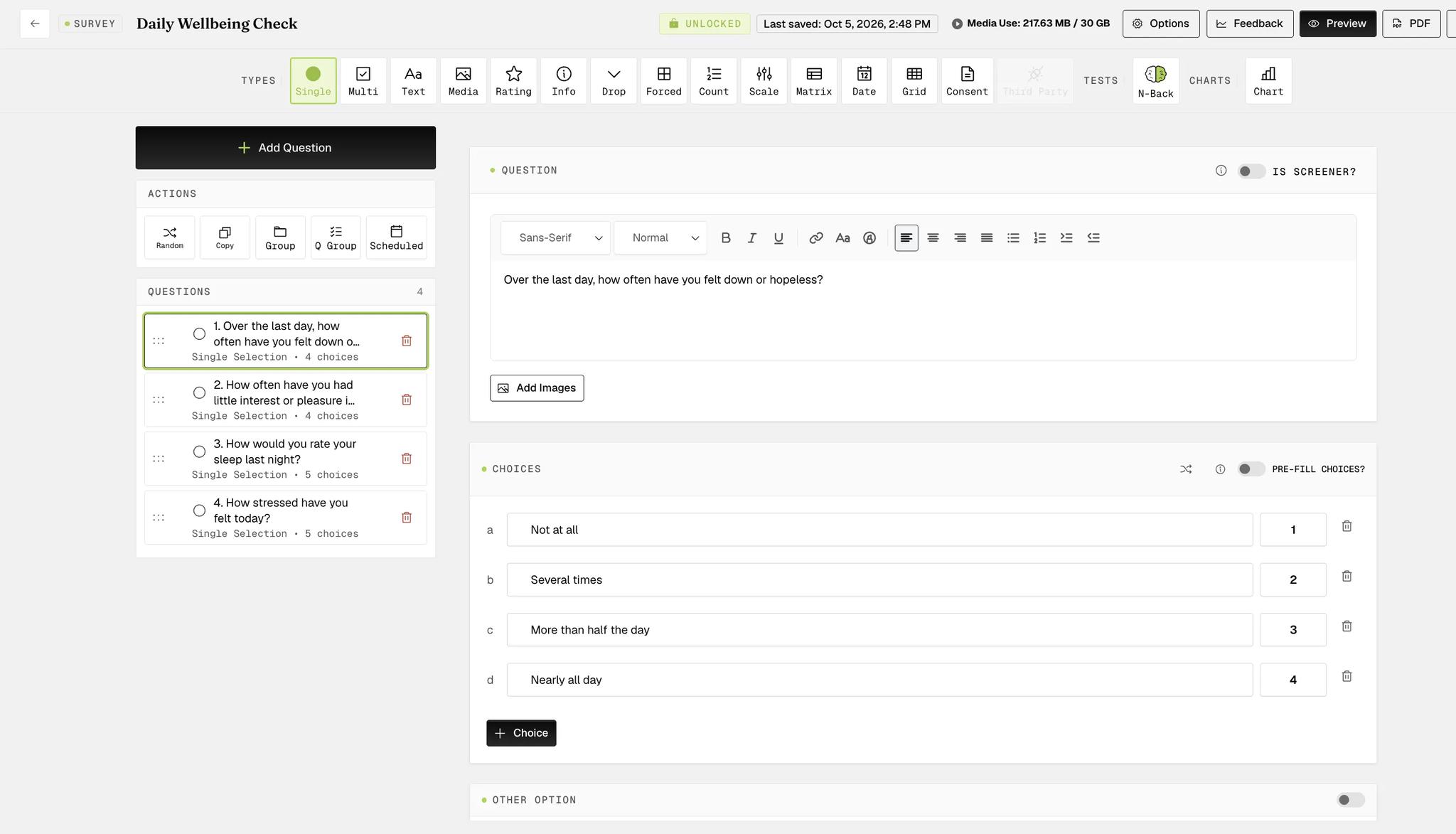Turn on the Other Option switch

(x=1350, y=800)
